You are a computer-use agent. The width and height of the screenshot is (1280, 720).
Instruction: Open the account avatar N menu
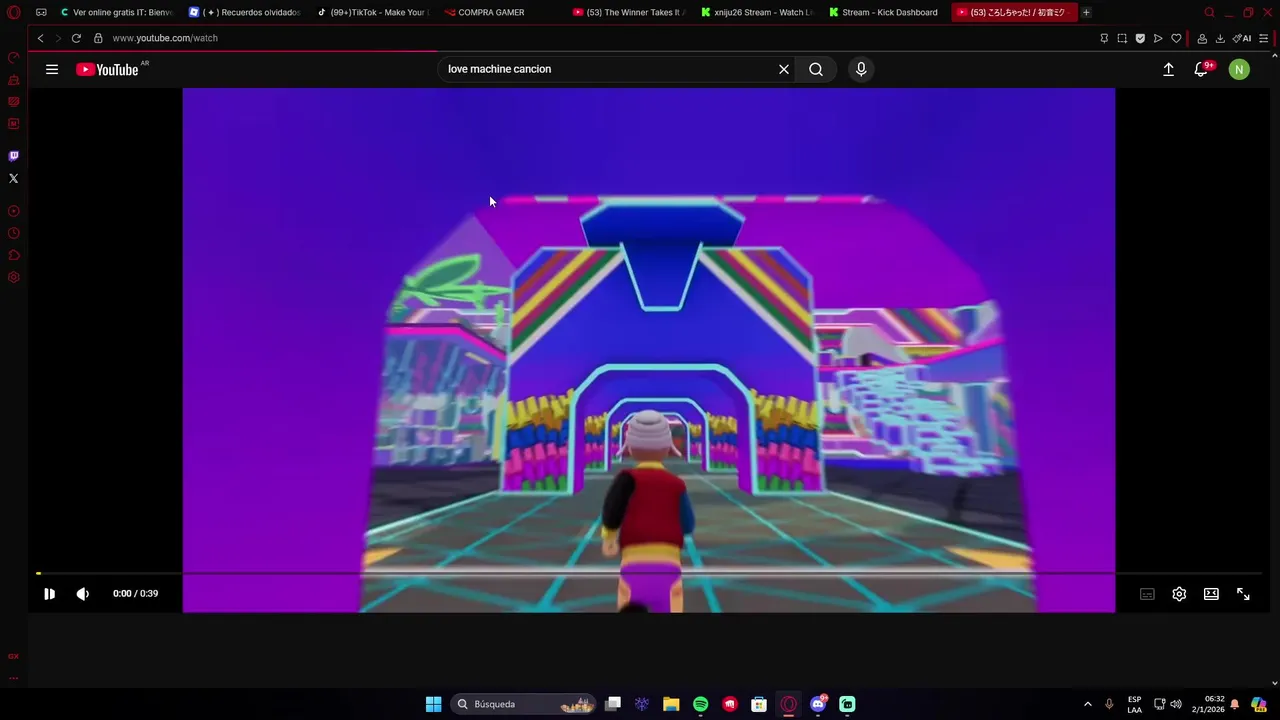[x=1239, y=69]
